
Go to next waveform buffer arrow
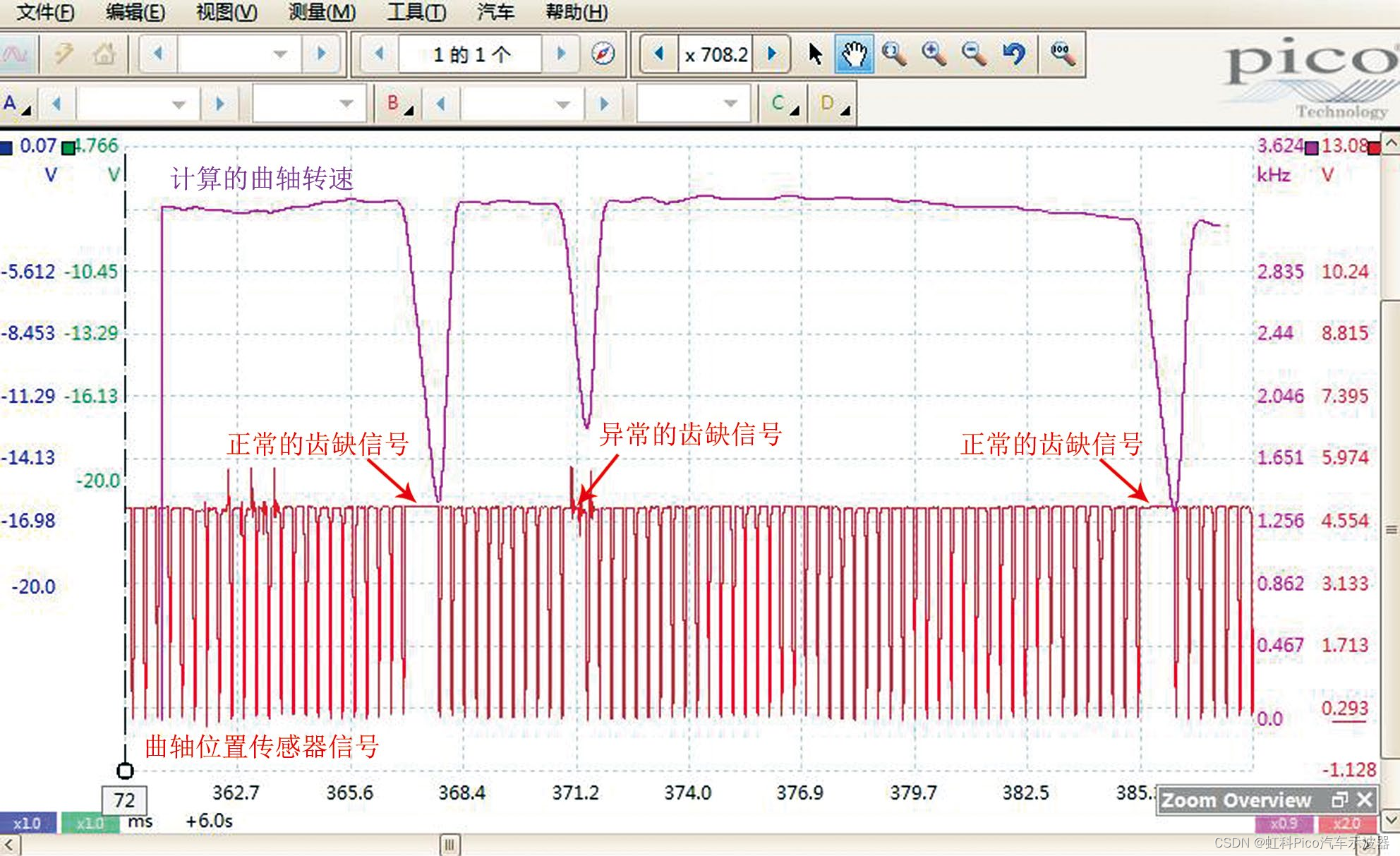tap(561, 54)
